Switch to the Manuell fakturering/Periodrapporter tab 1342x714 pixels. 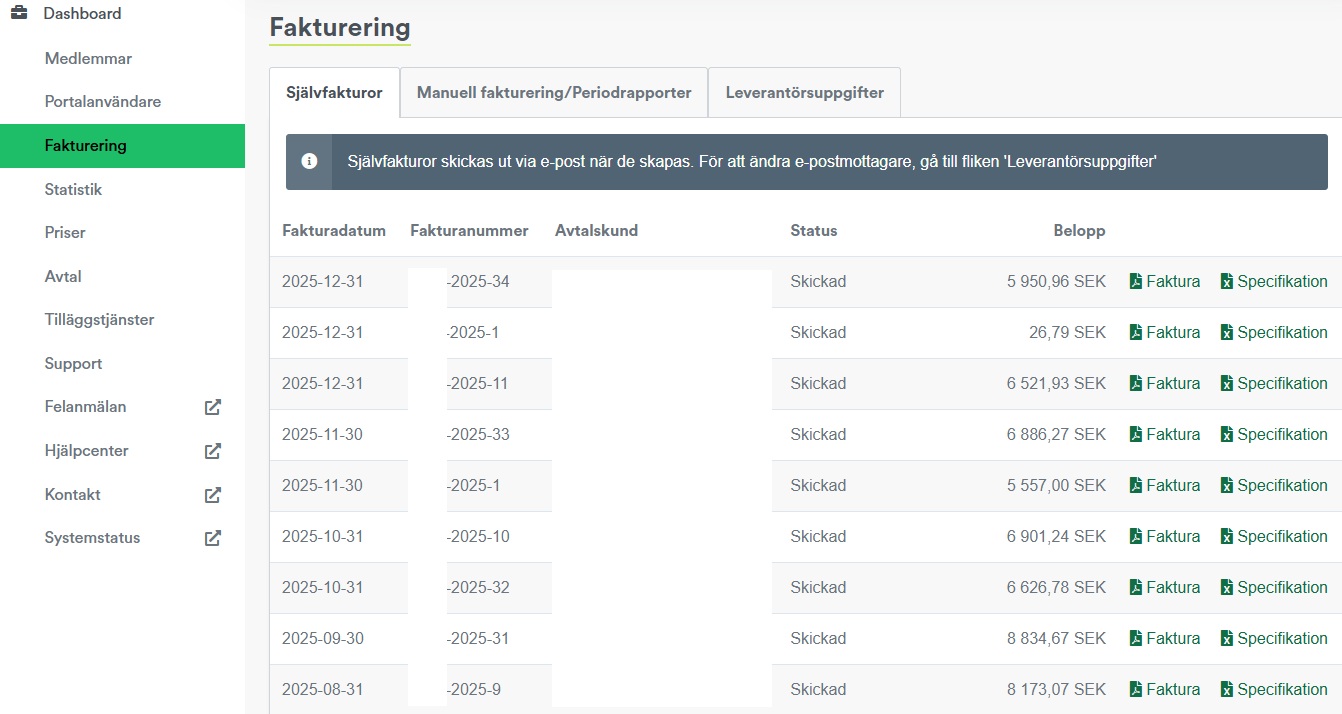554,93
